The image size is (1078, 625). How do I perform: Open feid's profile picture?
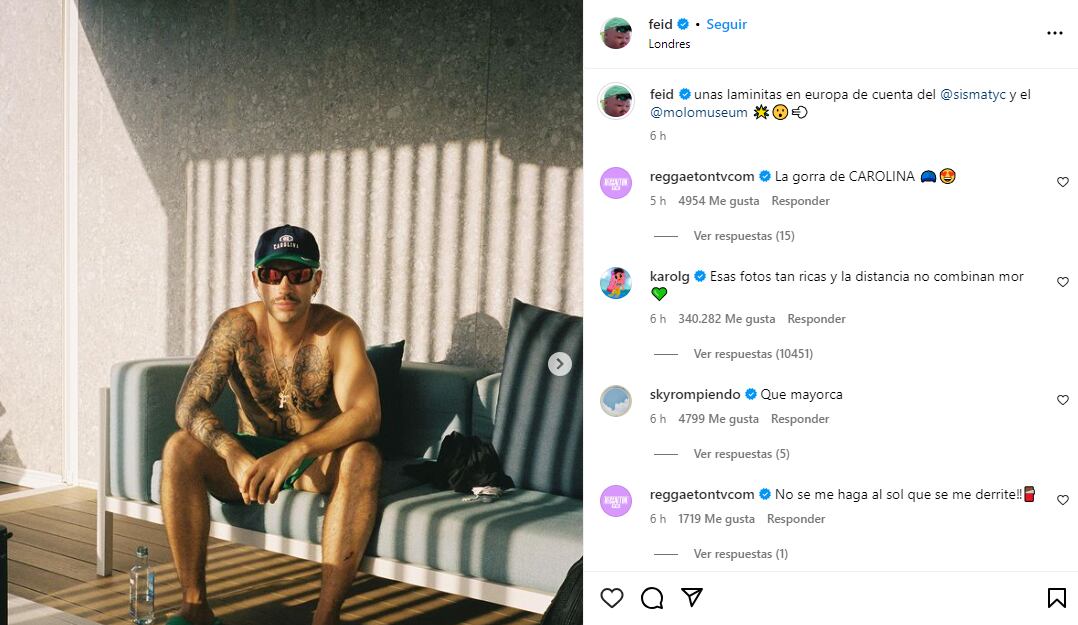[617, 31]
